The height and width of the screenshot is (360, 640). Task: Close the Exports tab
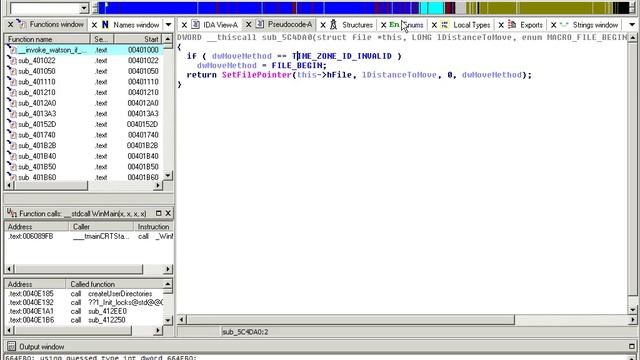pos(501,25)
